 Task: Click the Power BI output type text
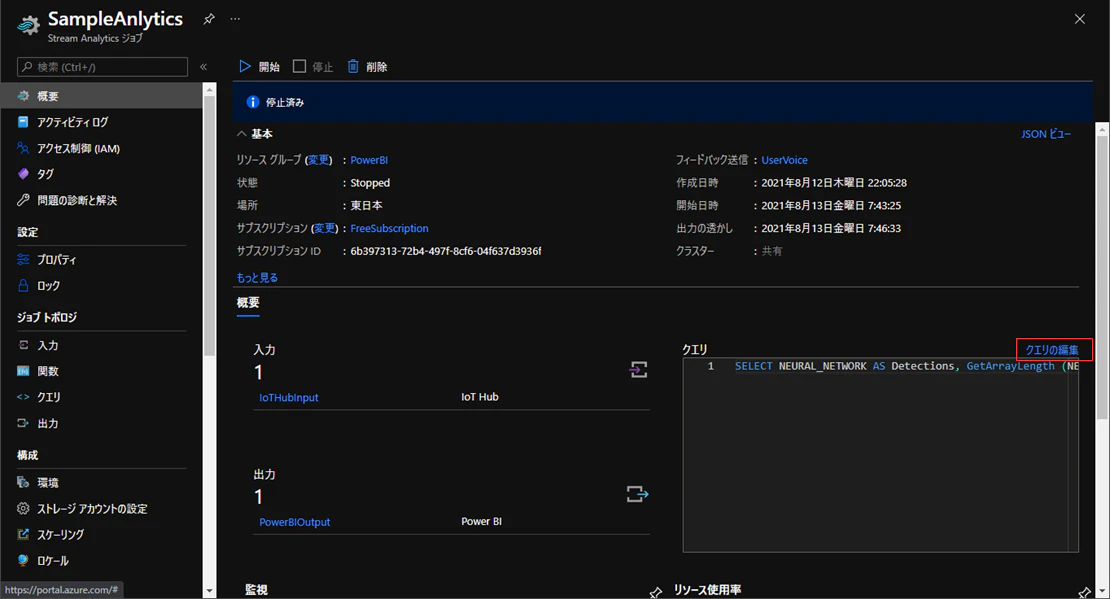pyautogui.click(x=481, y=521)
